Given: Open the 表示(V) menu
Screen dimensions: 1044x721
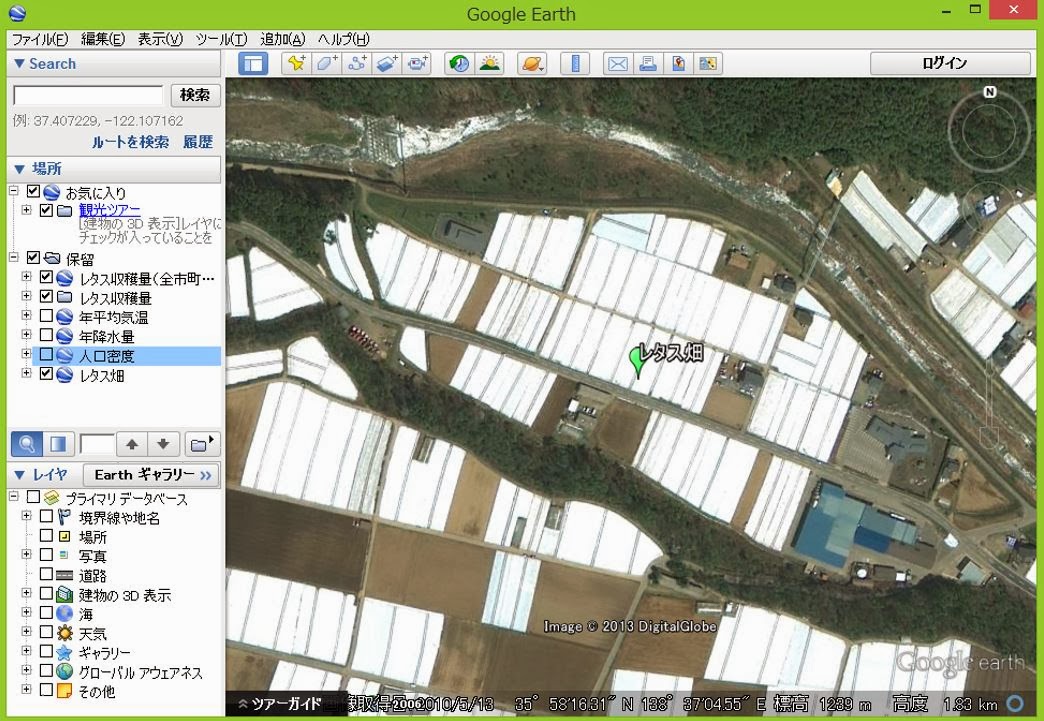Looking at the screenshot, I should coord(160,39).
